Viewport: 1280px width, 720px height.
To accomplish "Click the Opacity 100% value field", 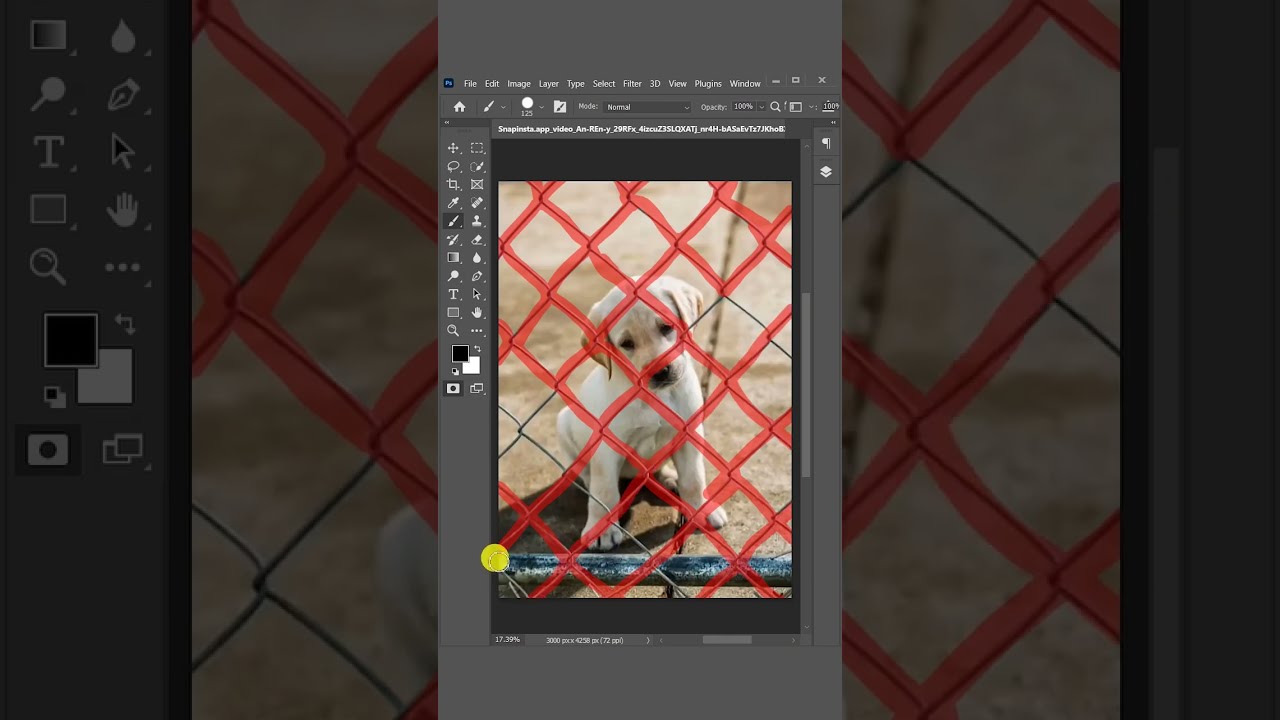I will tap(743, 107).
